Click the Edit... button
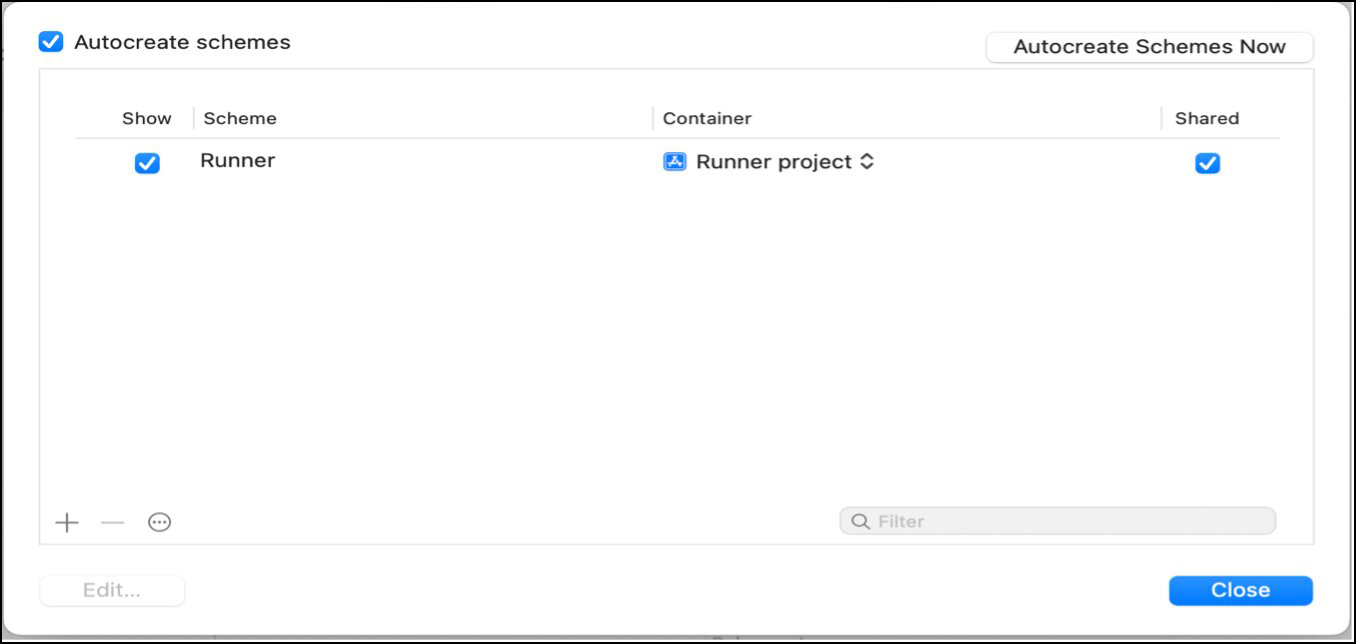 click(x=112, y=590)
